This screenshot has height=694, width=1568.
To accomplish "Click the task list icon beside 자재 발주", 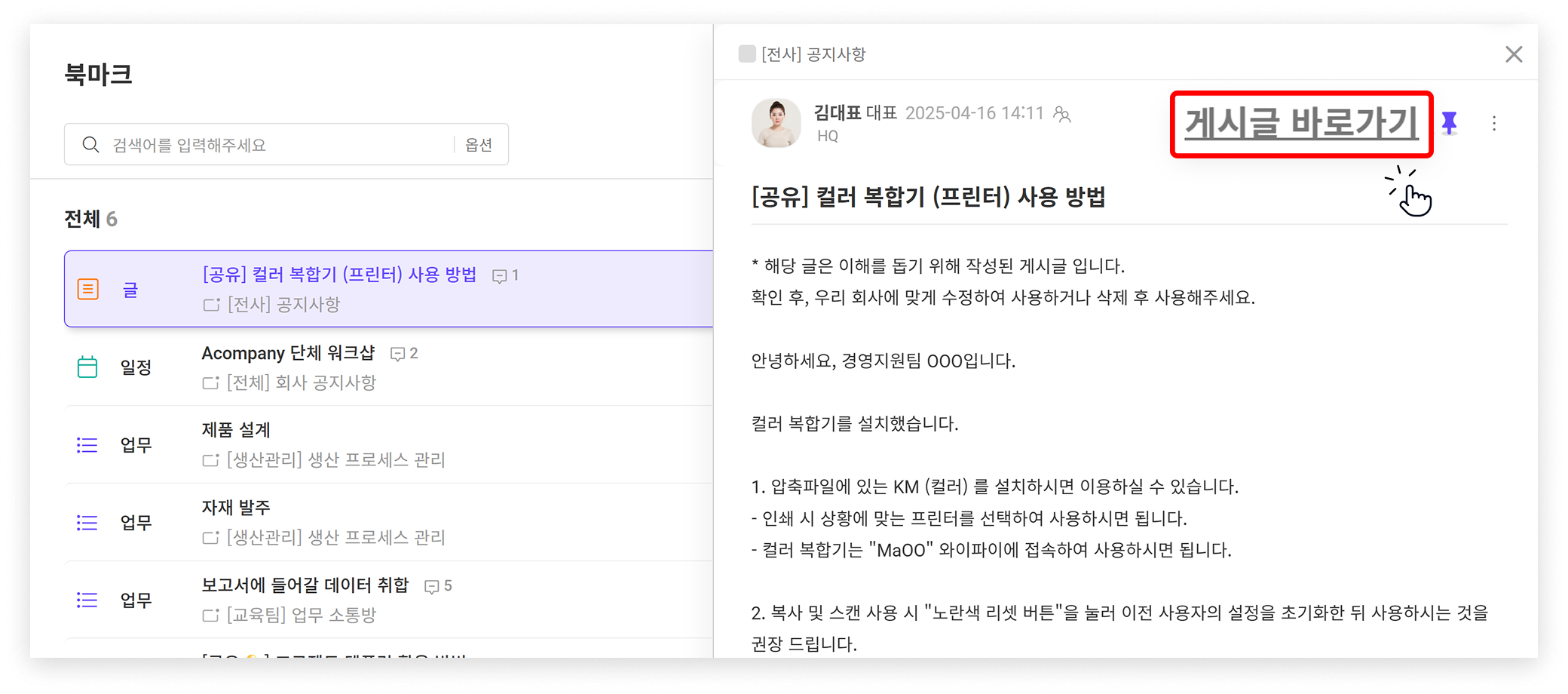I will (x=87, y=523).
